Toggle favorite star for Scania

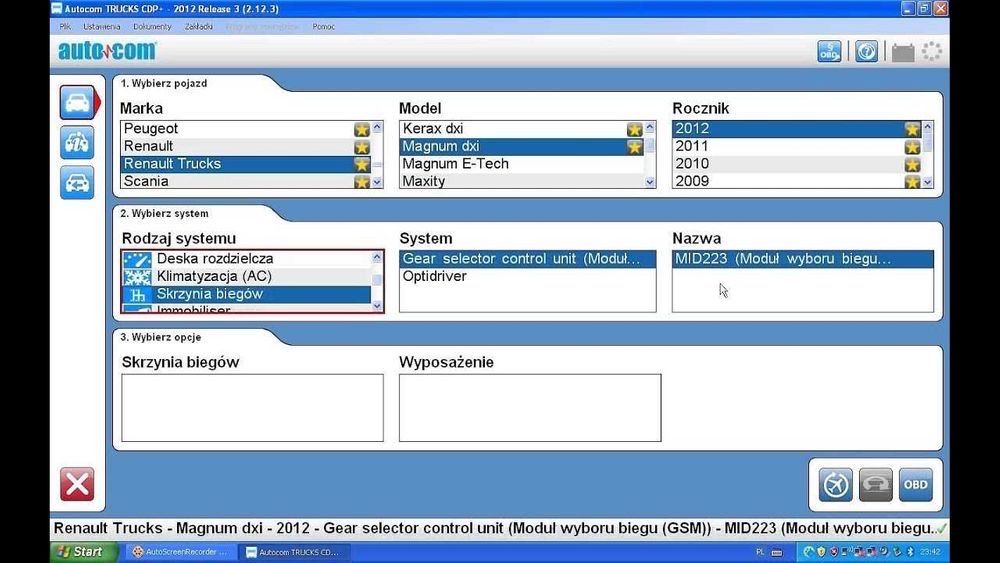click(x=362, y=182)
